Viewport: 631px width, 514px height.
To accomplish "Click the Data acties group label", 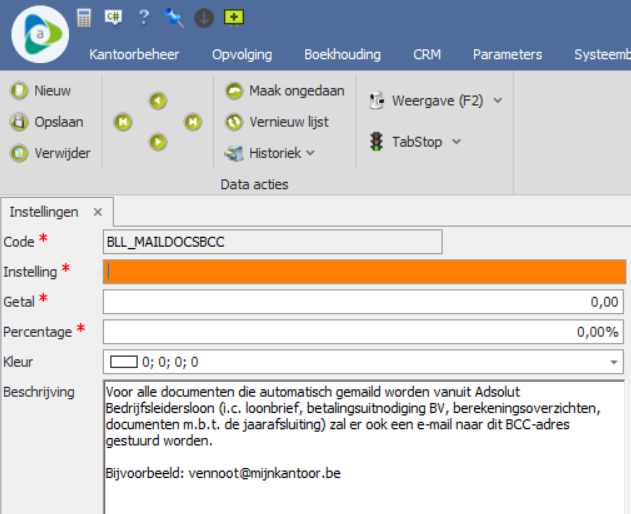I will coord(254,184).
